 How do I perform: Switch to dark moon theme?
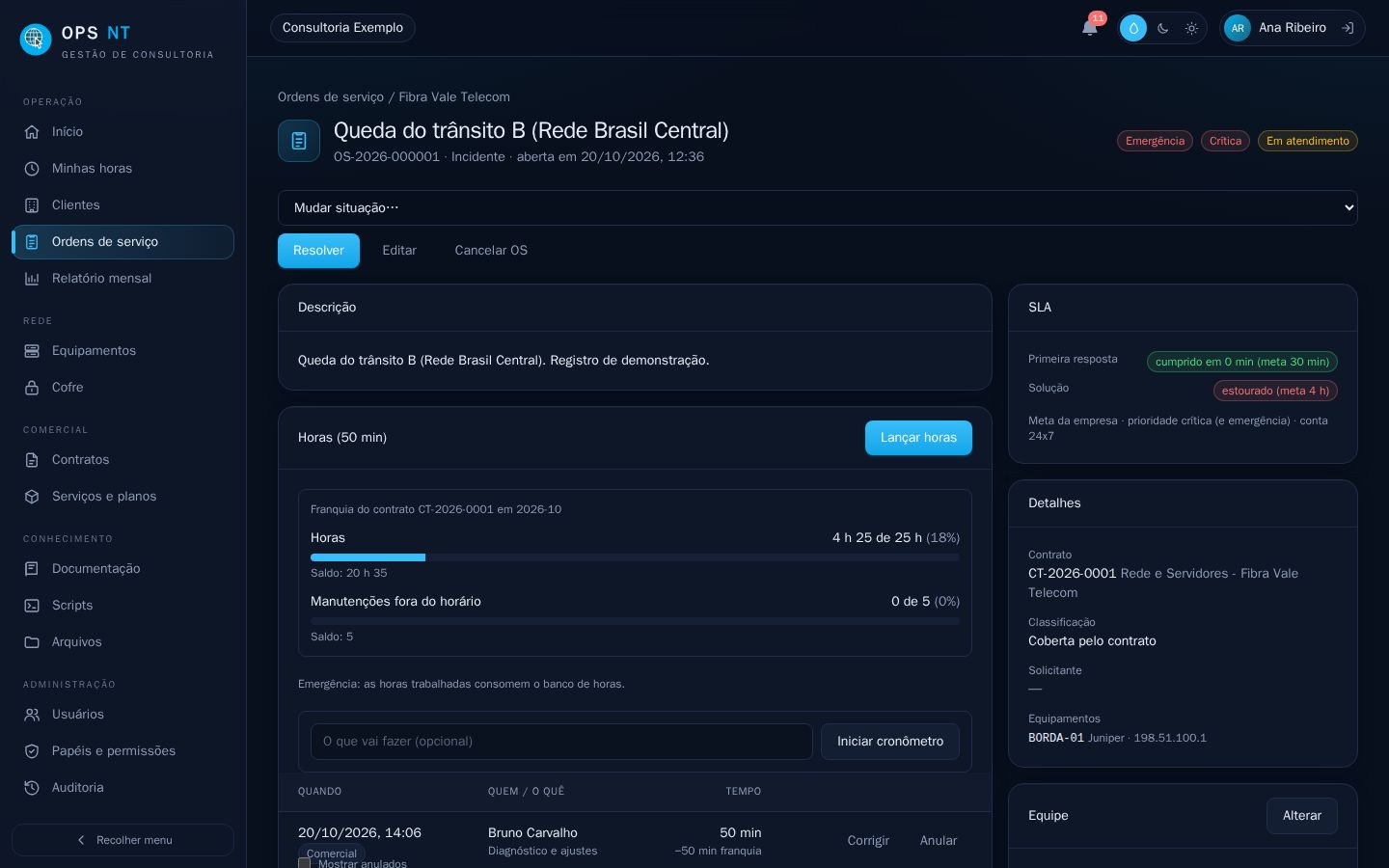click(1163, 28)
